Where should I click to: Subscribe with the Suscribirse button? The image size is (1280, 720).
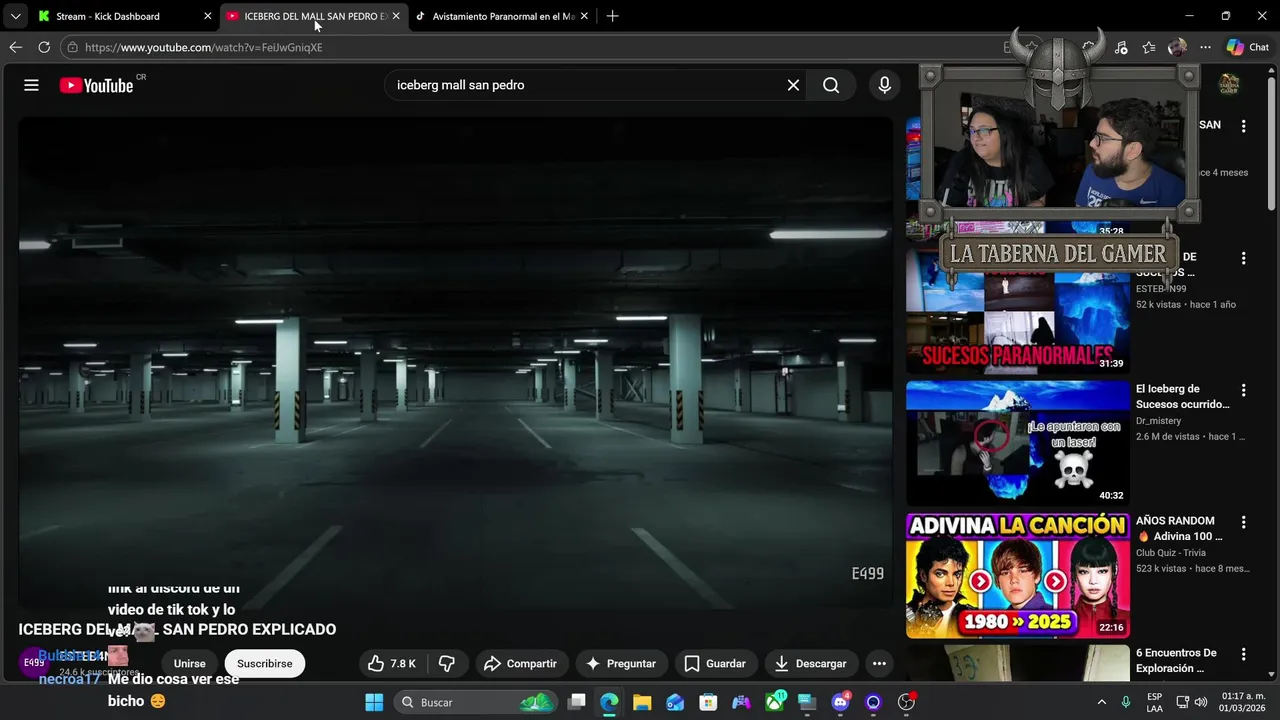pos(265,663)
